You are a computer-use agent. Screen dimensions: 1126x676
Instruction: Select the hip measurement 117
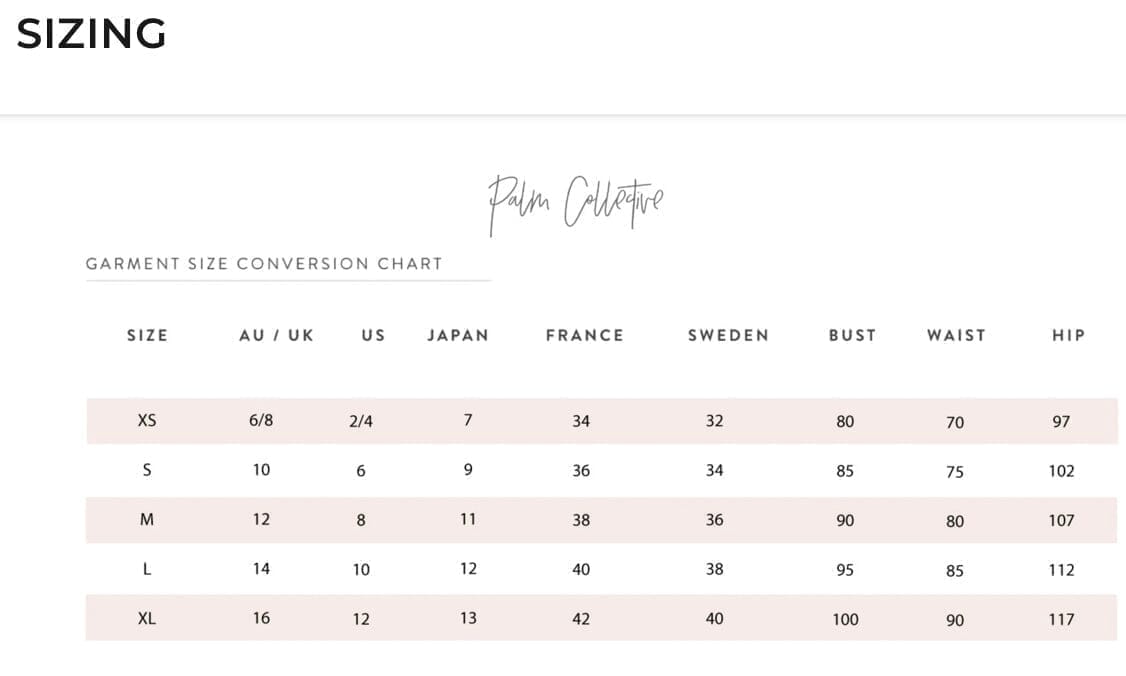(x=1061, y=620)
